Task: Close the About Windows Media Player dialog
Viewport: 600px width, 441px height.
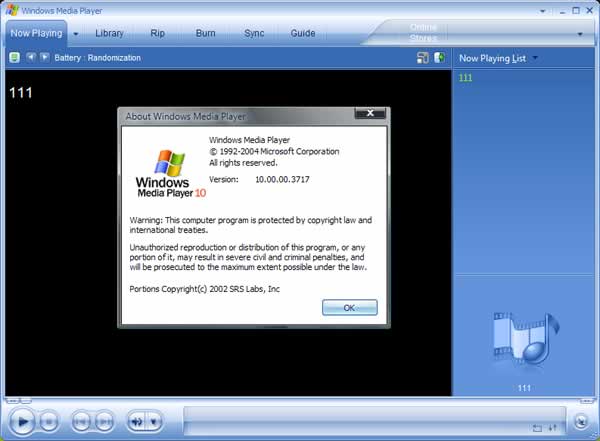Action: click(370, 113)
